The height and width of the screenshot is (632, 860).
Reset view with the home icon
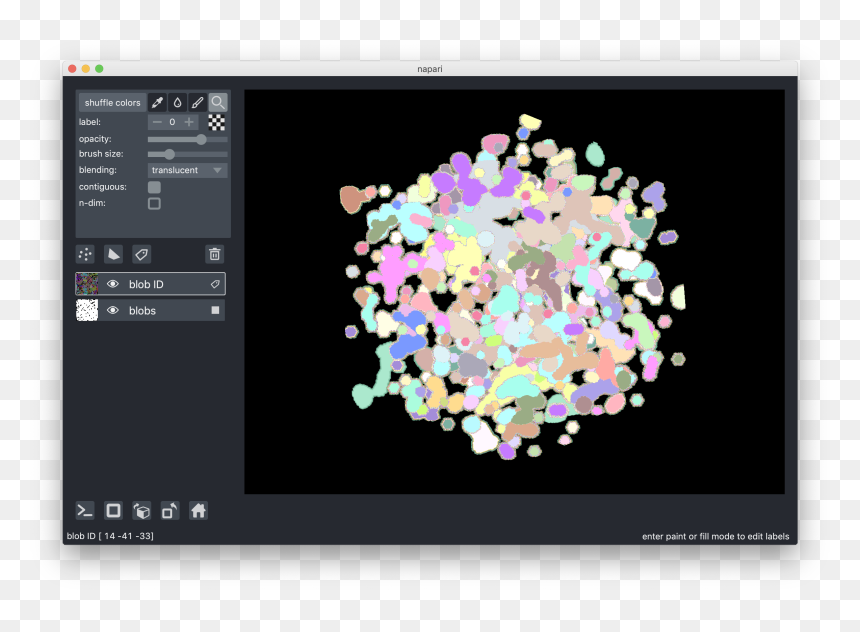[198, 511]
